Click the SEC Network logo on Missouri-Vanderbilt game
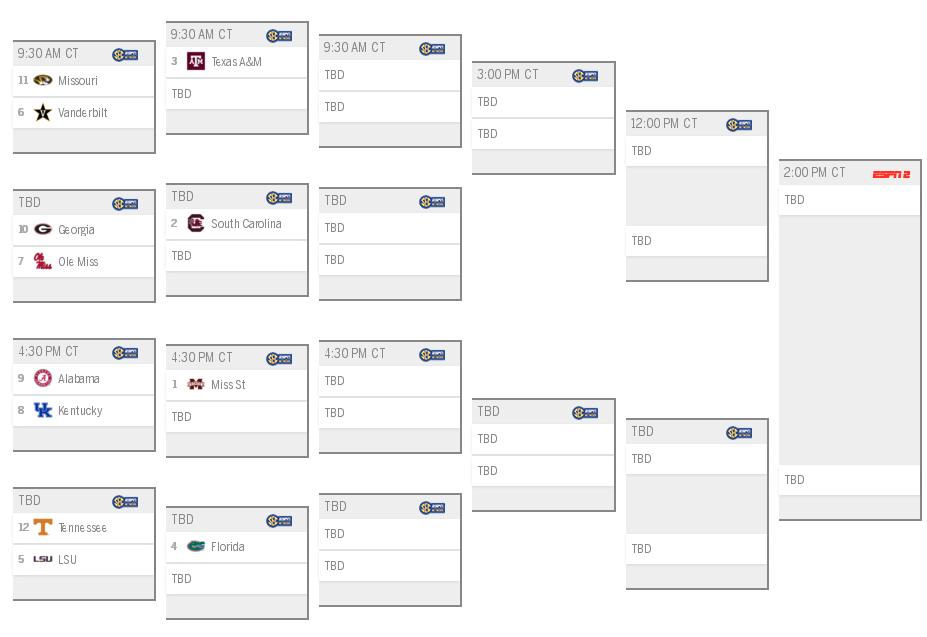927x637 pixels. 125,55
